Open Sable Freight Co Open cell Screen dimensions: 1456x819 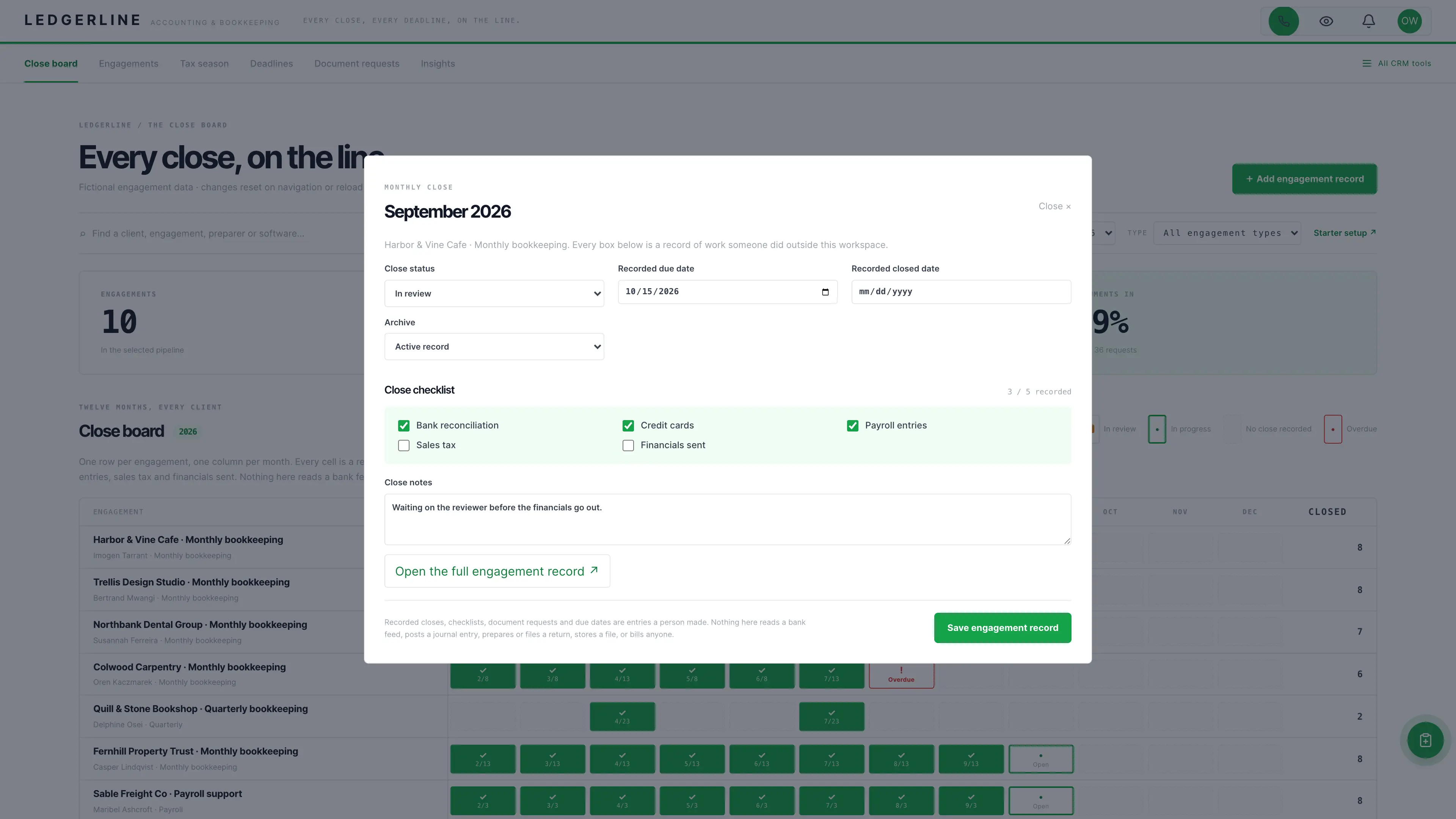point(1040,800)
